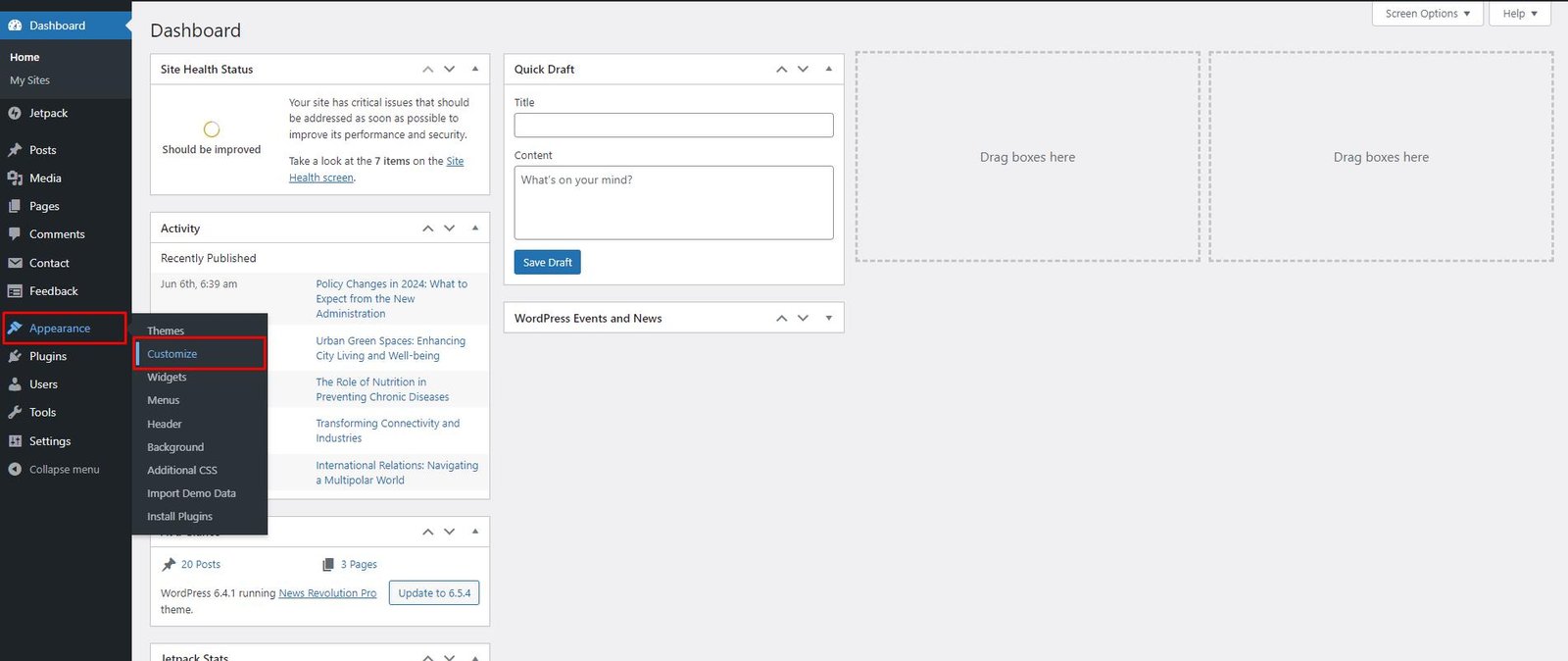Move Activity widget up
Viewport: 1568px width, 661px height.
tap(428, 229)
